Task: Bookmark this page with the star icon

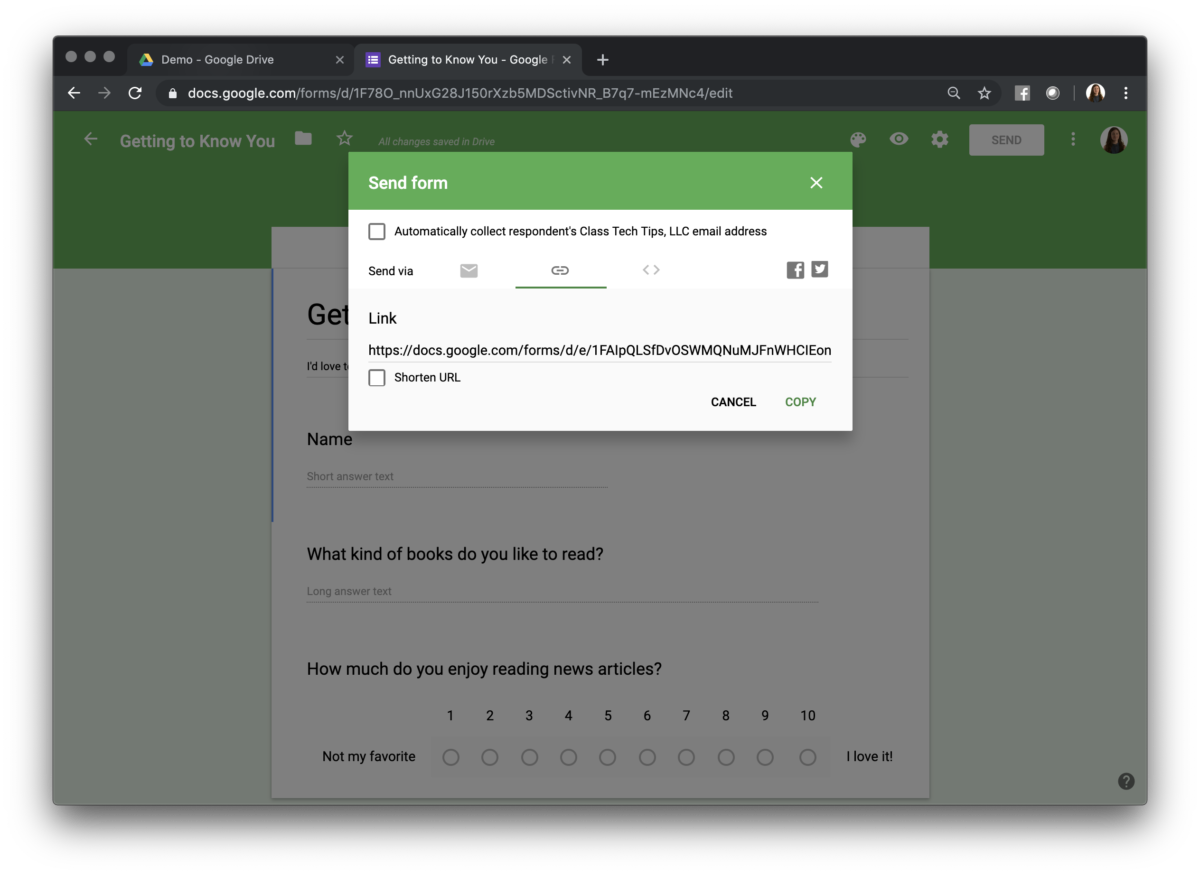Action: click(x=984, y=93)
